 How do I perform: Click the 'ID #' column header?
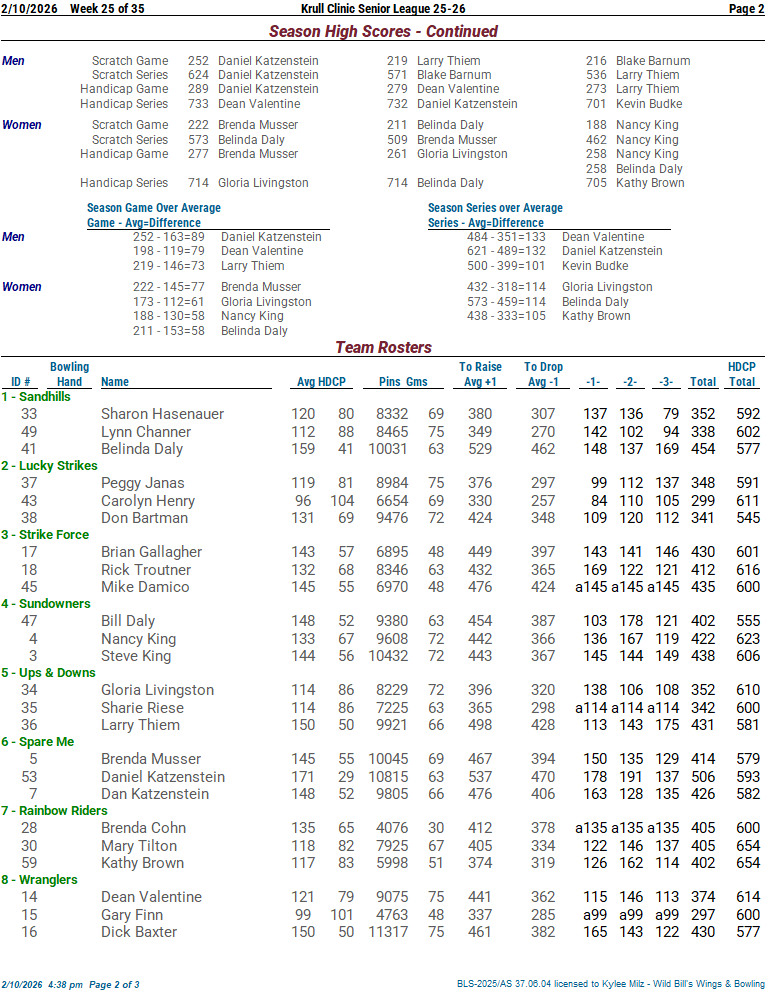(x=20, y=382)
